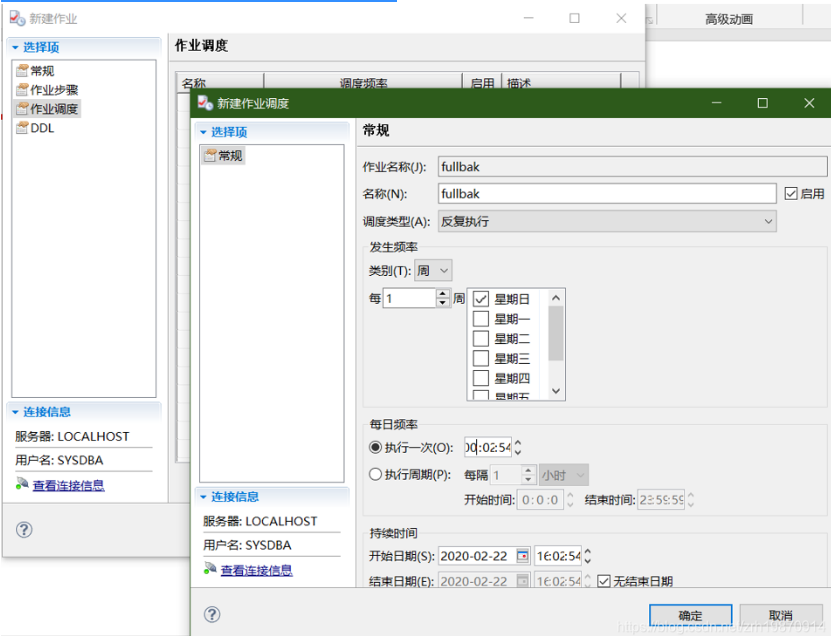Select DDL in the 新建作业 options tree
This screenshot has width=831, height=636.
click(35, 128)
